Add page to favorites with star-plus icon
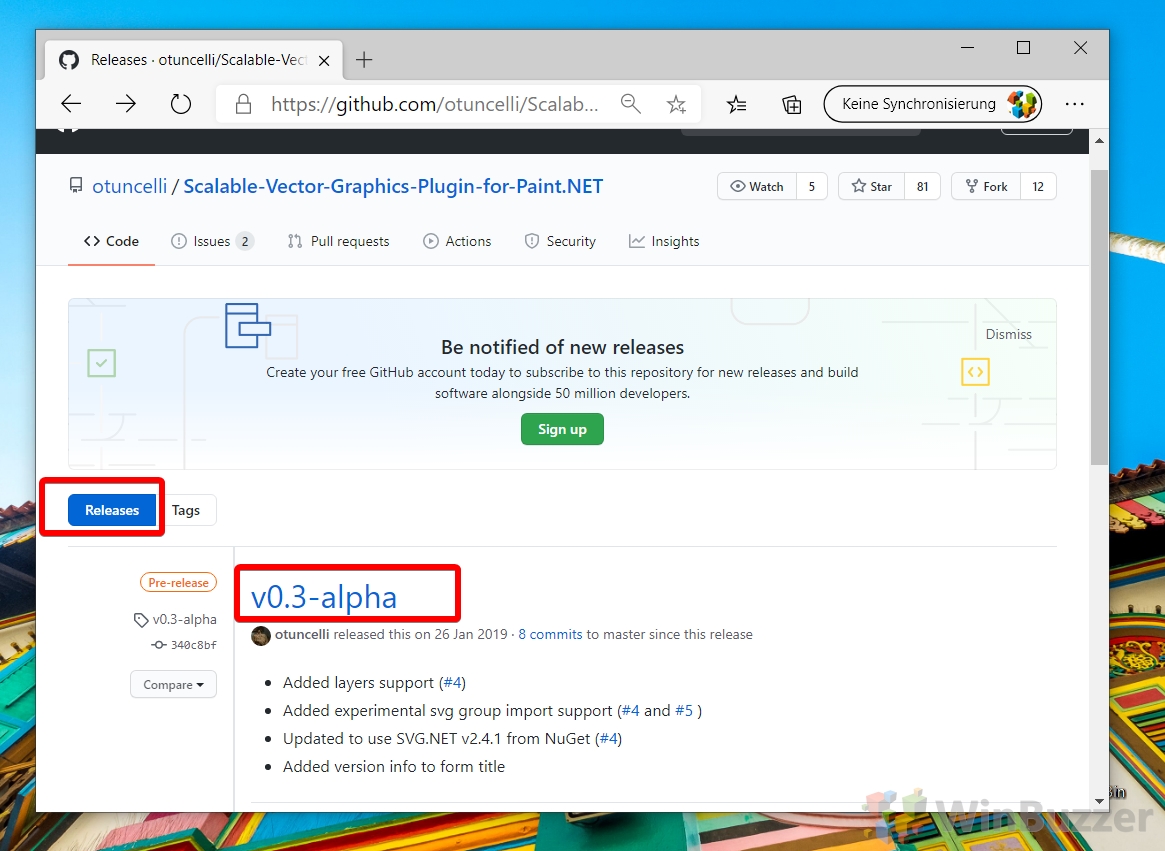Screen dimensions: 1165x851 676,104
